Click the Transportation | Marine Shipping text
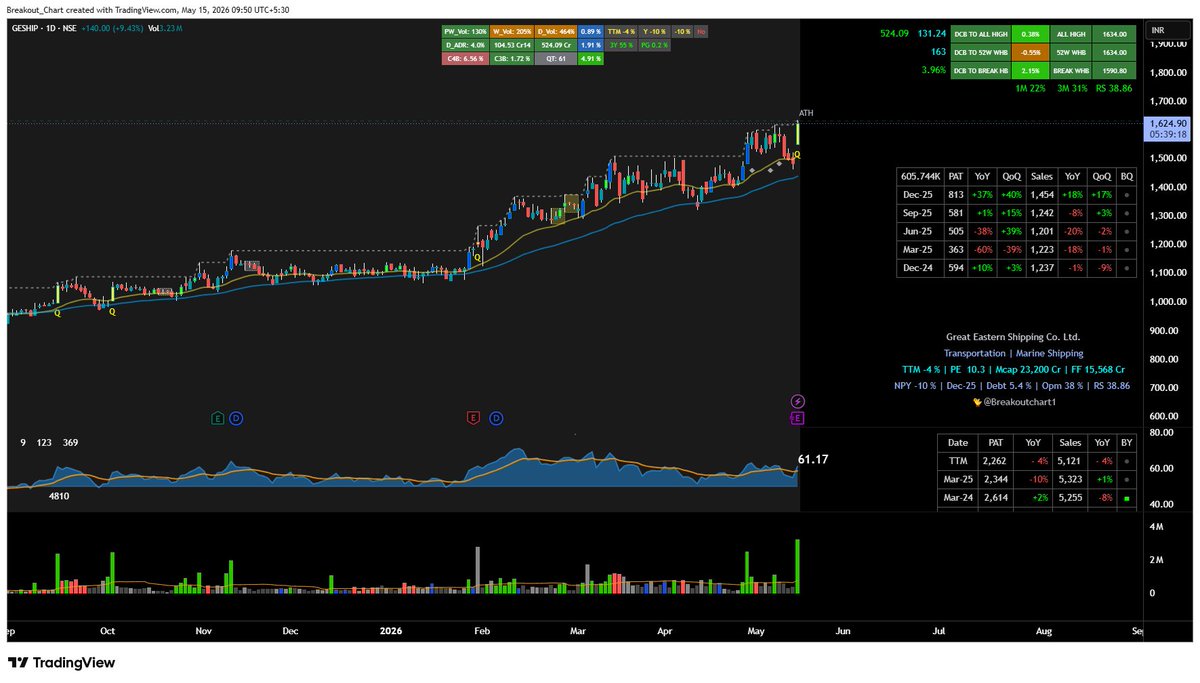 pos(1013,353)
